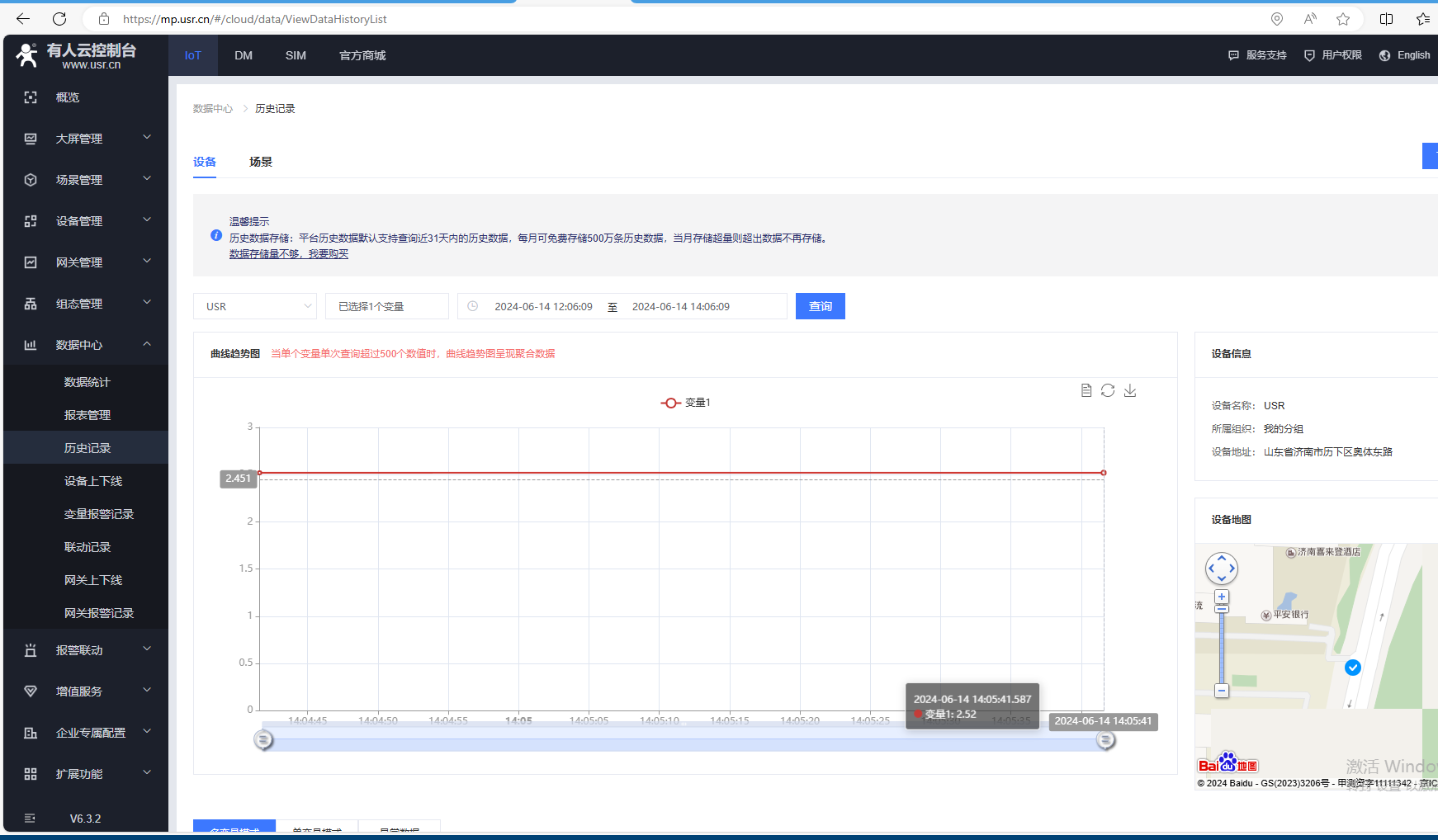Reload page with browser refresh icon

click(59, 19)
